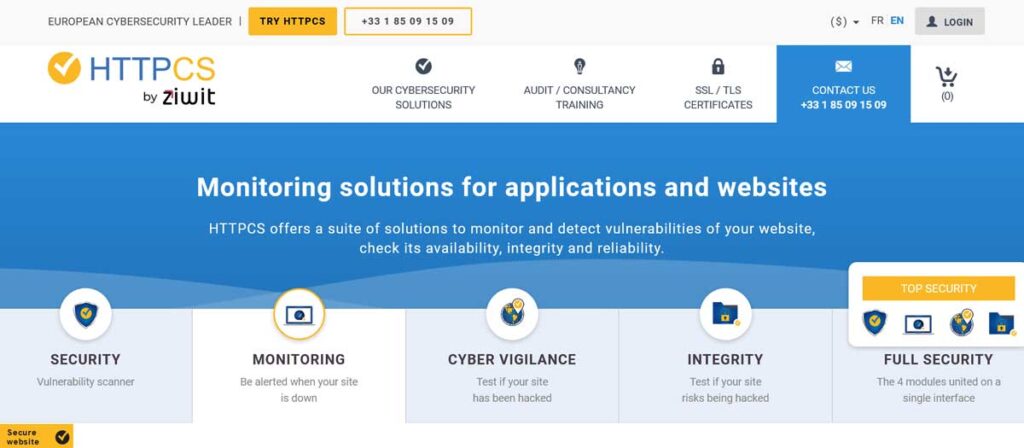
Task: Click the Monitoring solutions headline
Action: tap(512, 187)
